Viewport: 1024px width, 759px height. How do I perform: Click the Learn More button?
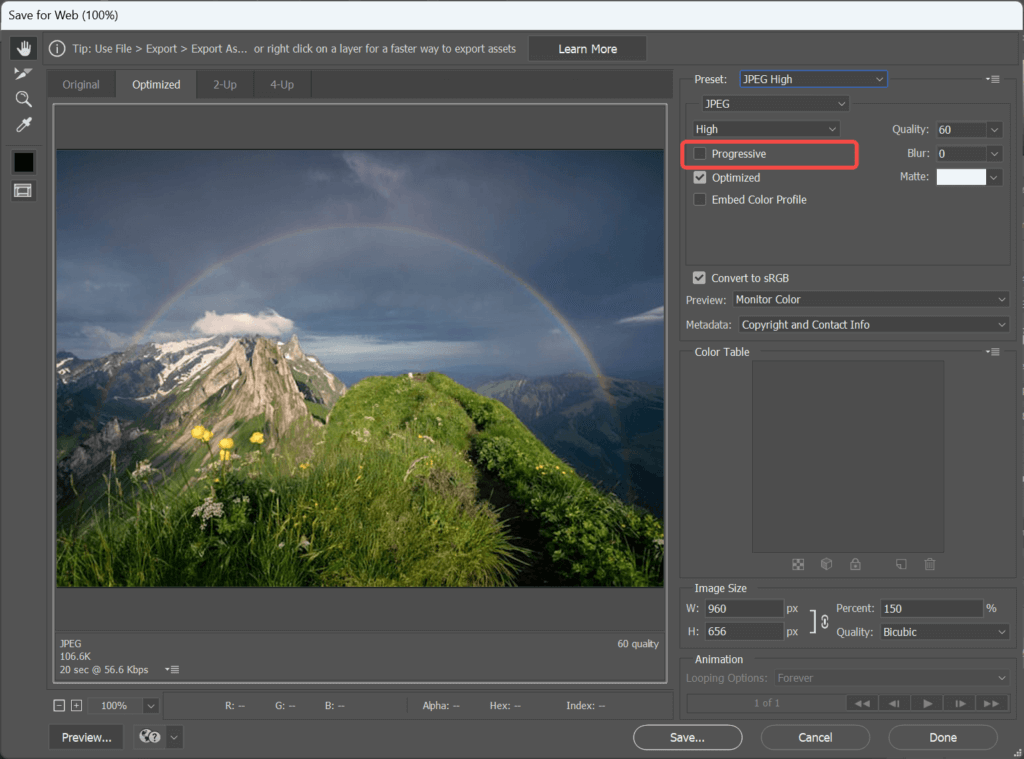[587, 49]
